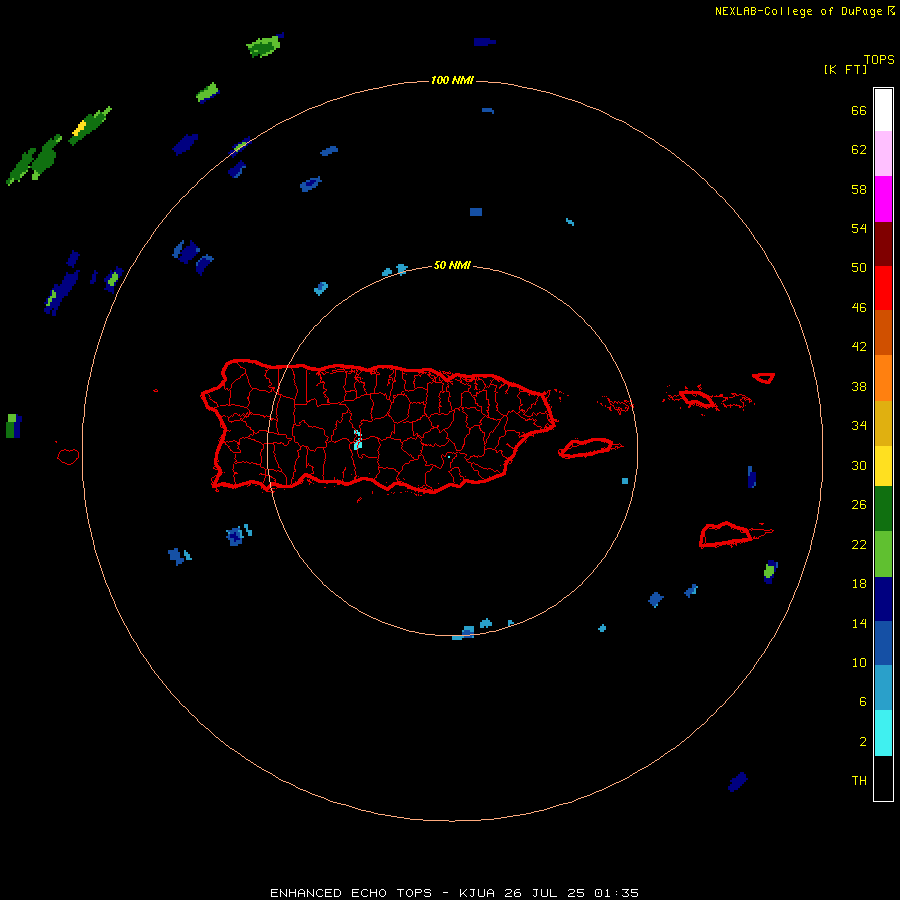Select the black TH swatch on the scale
Screen dimensions: 900x900
coord(883,778)
